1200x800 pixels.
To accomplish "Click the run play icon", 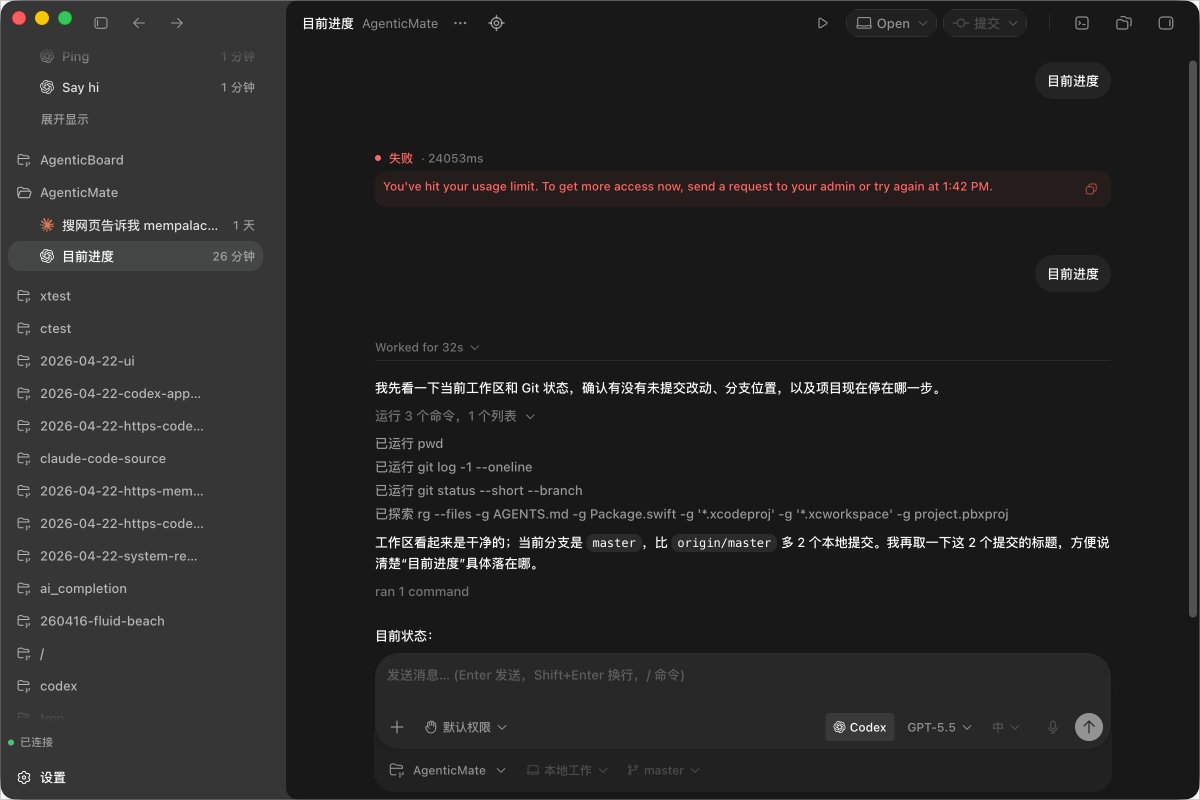I will [x=822, y=23].
